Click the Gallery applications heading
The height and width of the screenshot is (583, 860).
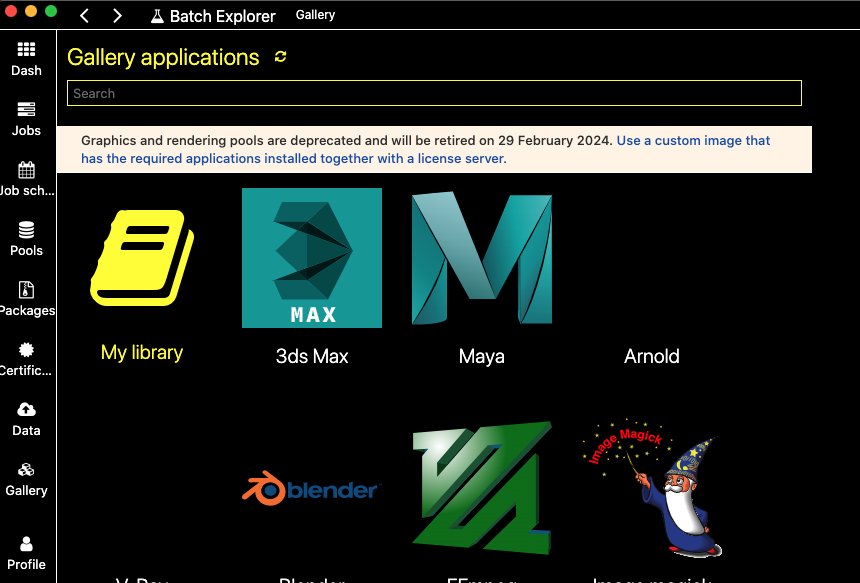(x=163, y=57)
